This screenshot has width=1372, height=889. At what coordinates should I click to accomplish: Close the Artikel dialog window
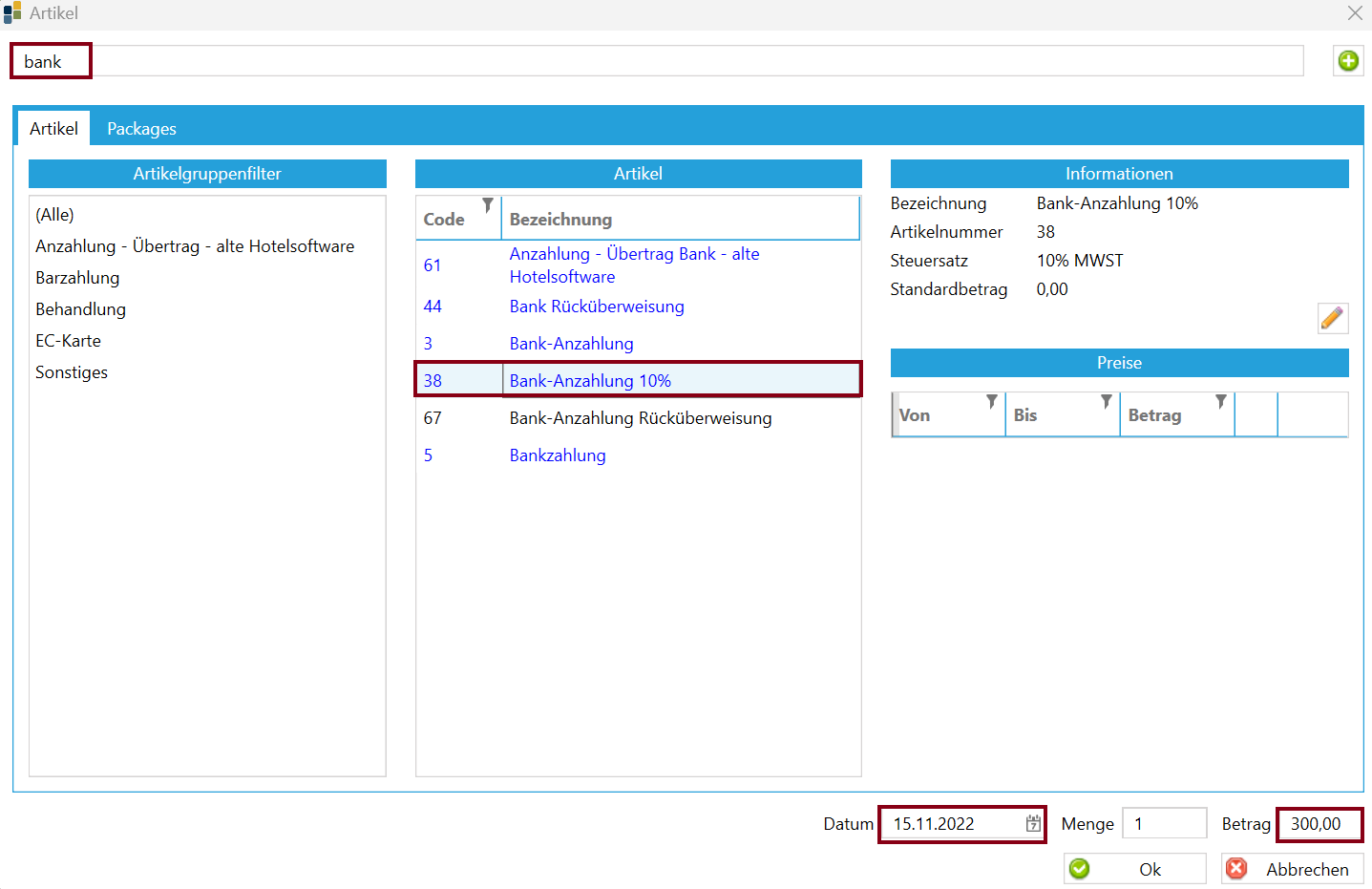(1355, 13)
